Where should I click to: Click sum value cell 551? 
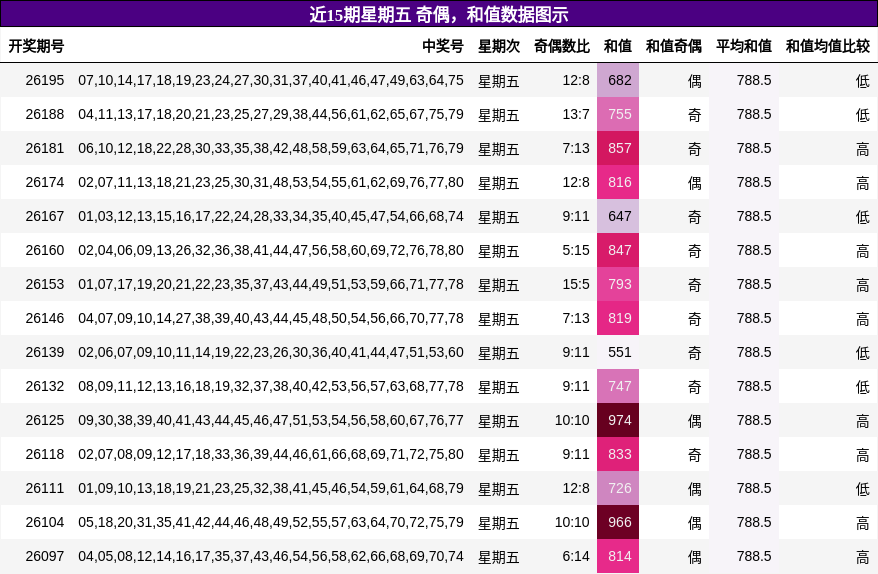pyautogui.click(x=618, y=352)
